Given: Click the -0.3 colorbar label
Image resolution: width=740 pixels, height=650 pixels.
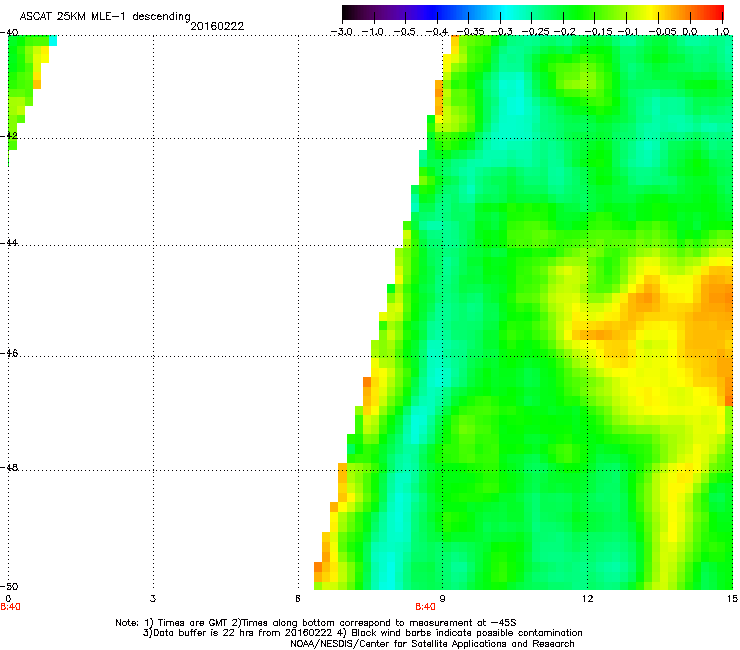Looking at the screenshot, I should 501,32.
